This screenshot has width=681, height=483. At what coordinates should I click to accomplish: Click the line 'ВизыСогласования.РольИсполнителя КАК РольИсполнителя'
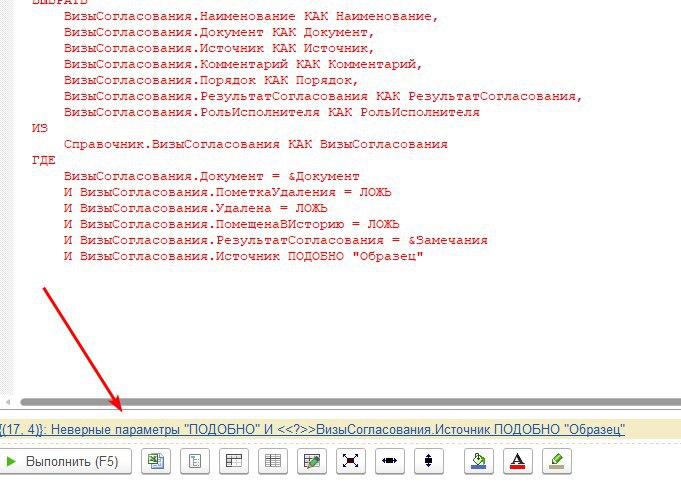[x=271, y=112]
